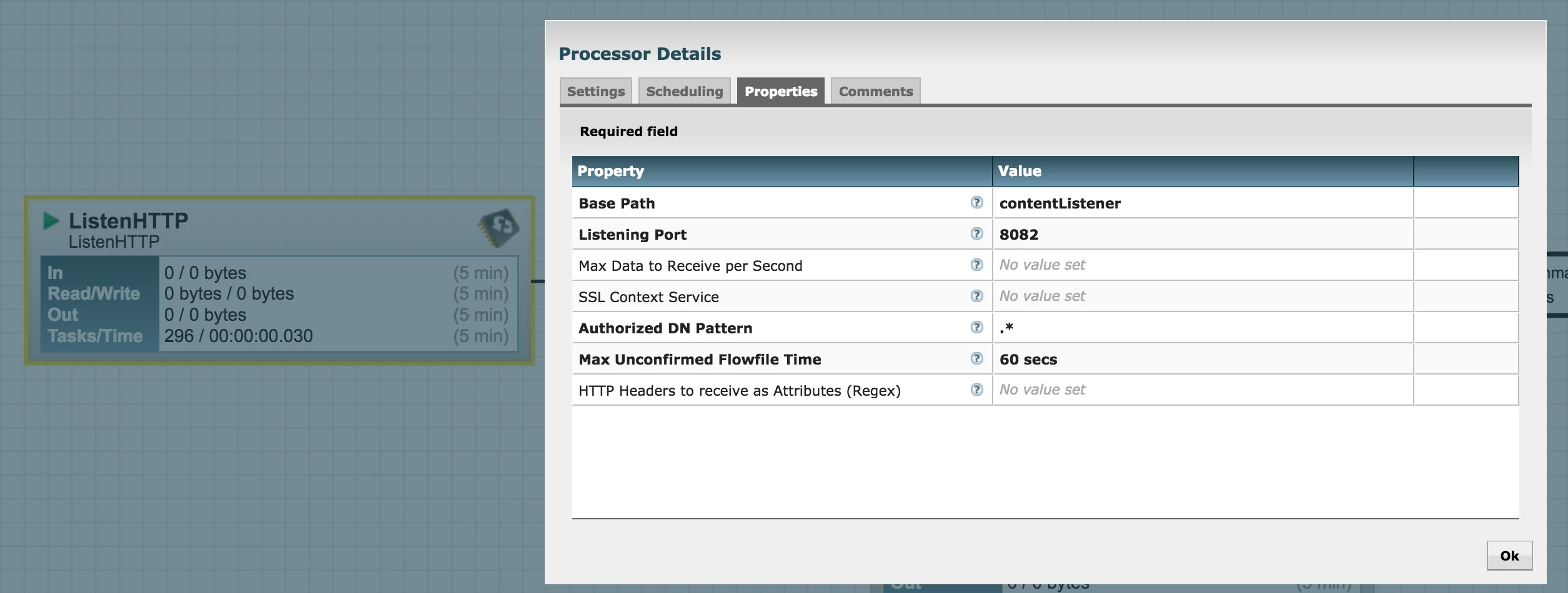Click the Base Path property name

tap(617, 203)
